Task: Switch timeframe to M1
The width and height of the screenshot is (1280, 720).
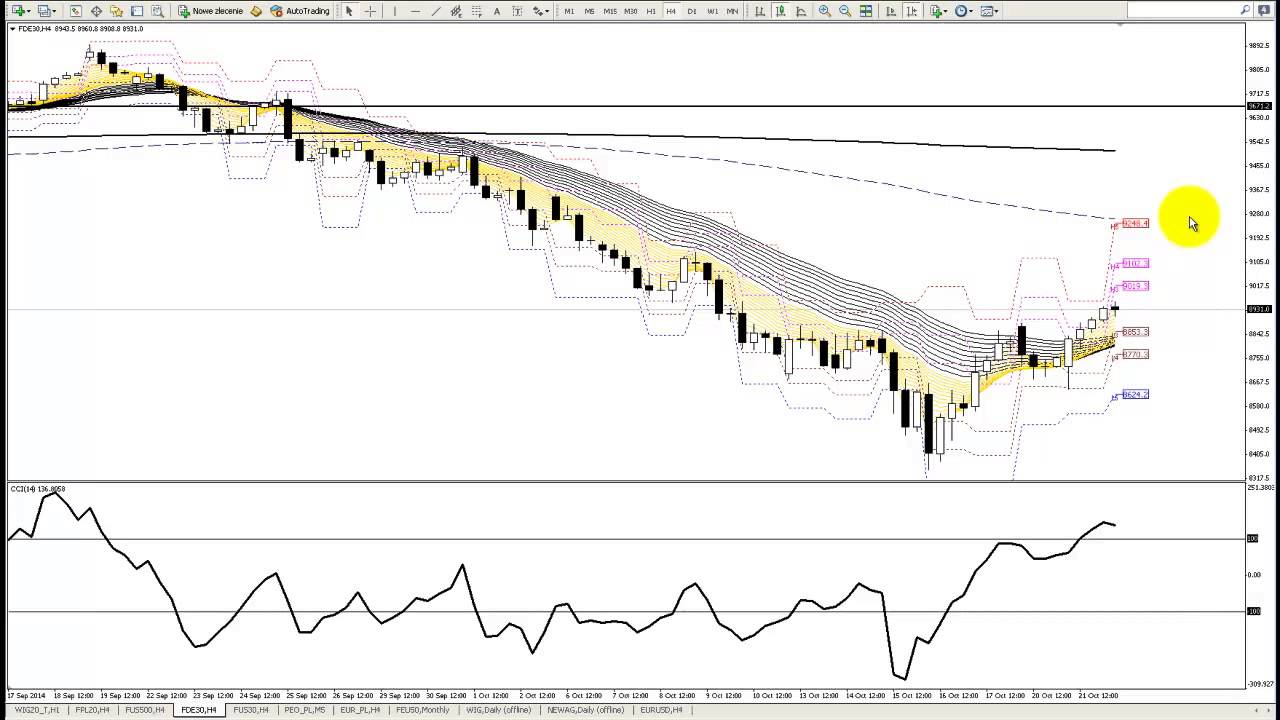Action: click(x=569, y=11)
